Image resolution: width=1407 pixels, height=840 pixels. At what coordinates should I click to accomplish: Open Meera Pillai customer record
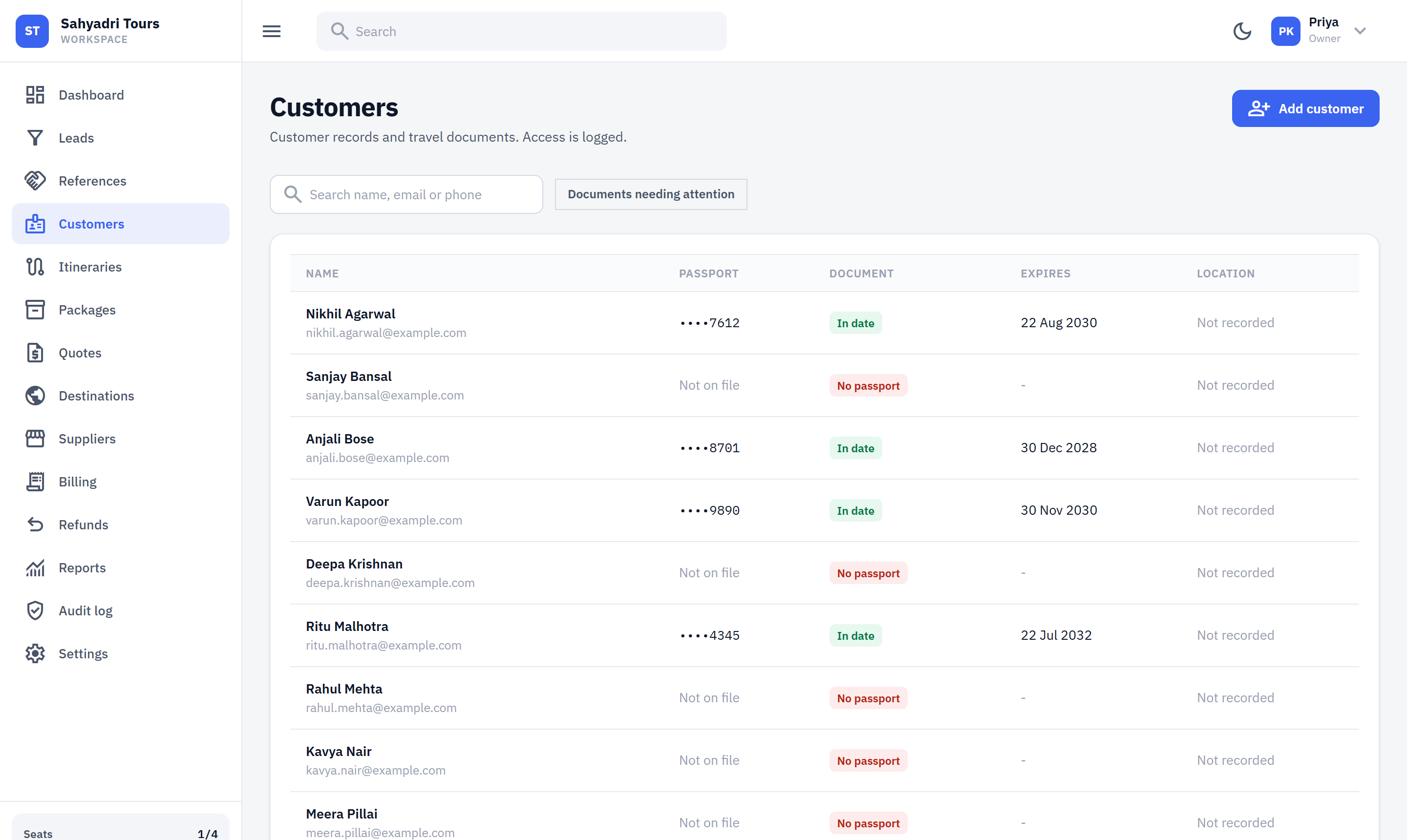(824, 816)
